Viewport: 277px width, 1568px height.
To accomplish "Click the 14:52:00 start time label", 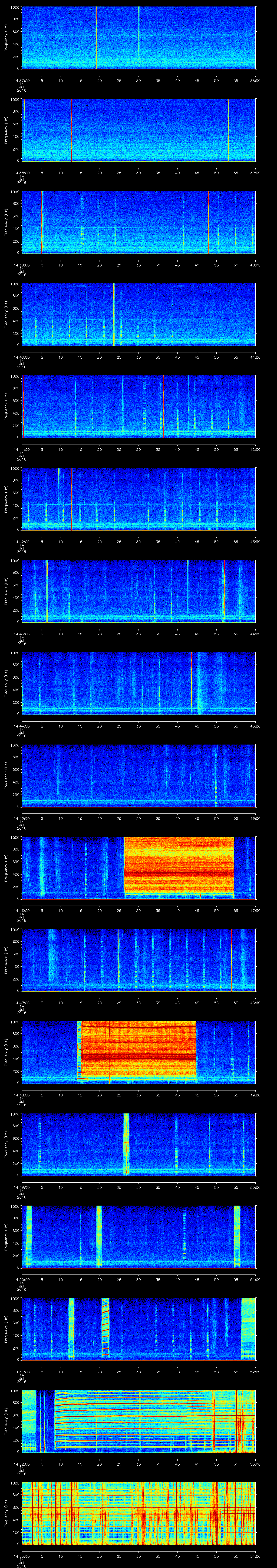I will point(22,1463).
